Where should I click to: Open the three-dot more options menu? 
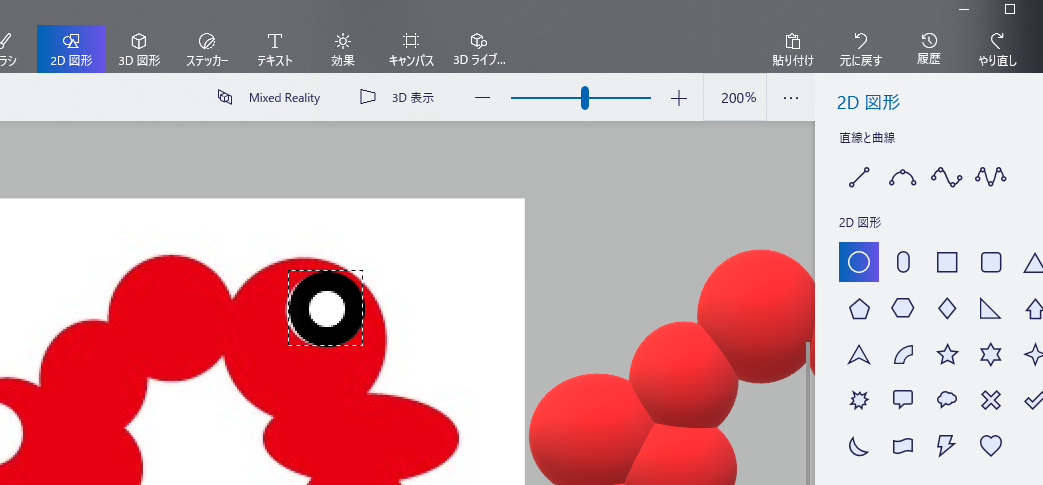click(x=790, y=98)
